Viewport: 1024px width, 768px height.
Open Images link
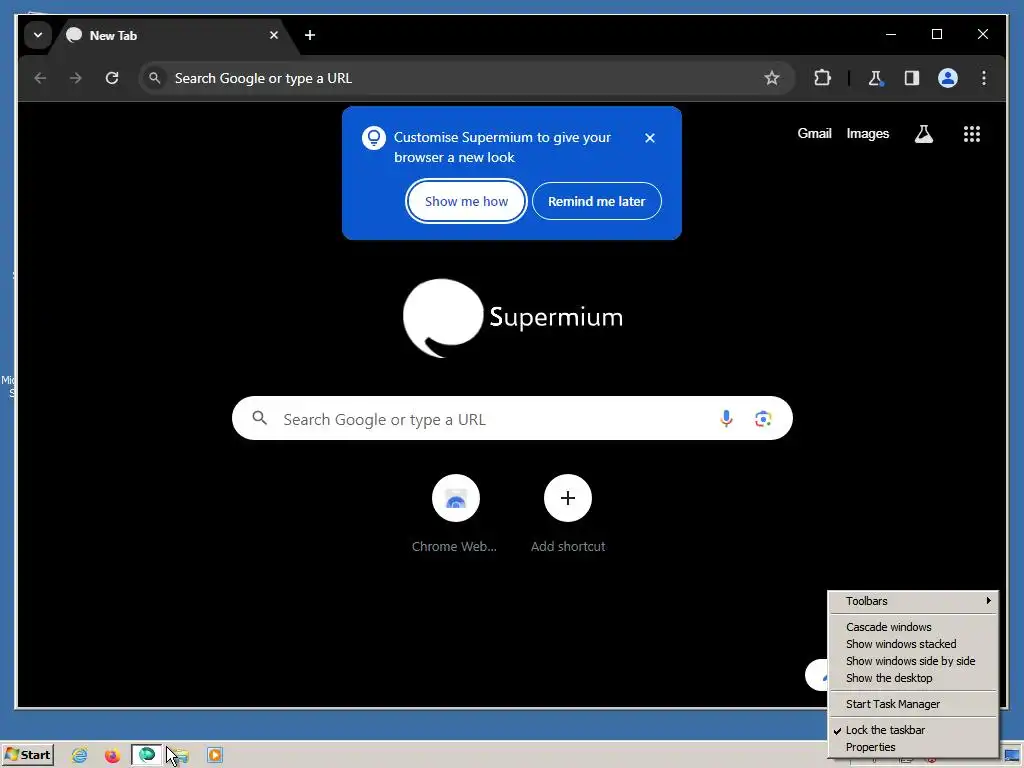(867, 133)
